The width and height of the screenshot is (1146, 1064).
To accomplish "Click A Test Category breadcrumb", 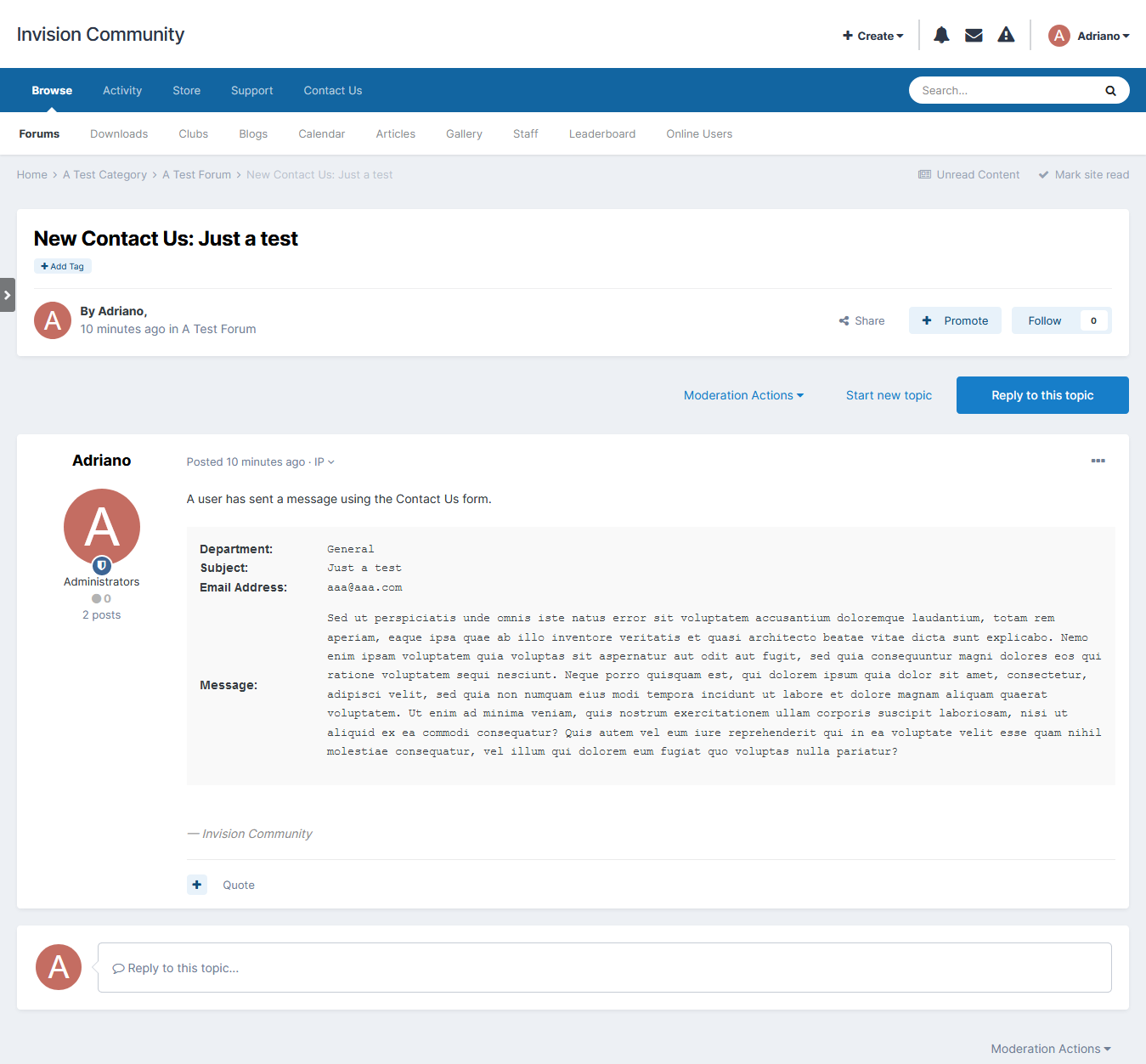I will (x=105, y=175).
